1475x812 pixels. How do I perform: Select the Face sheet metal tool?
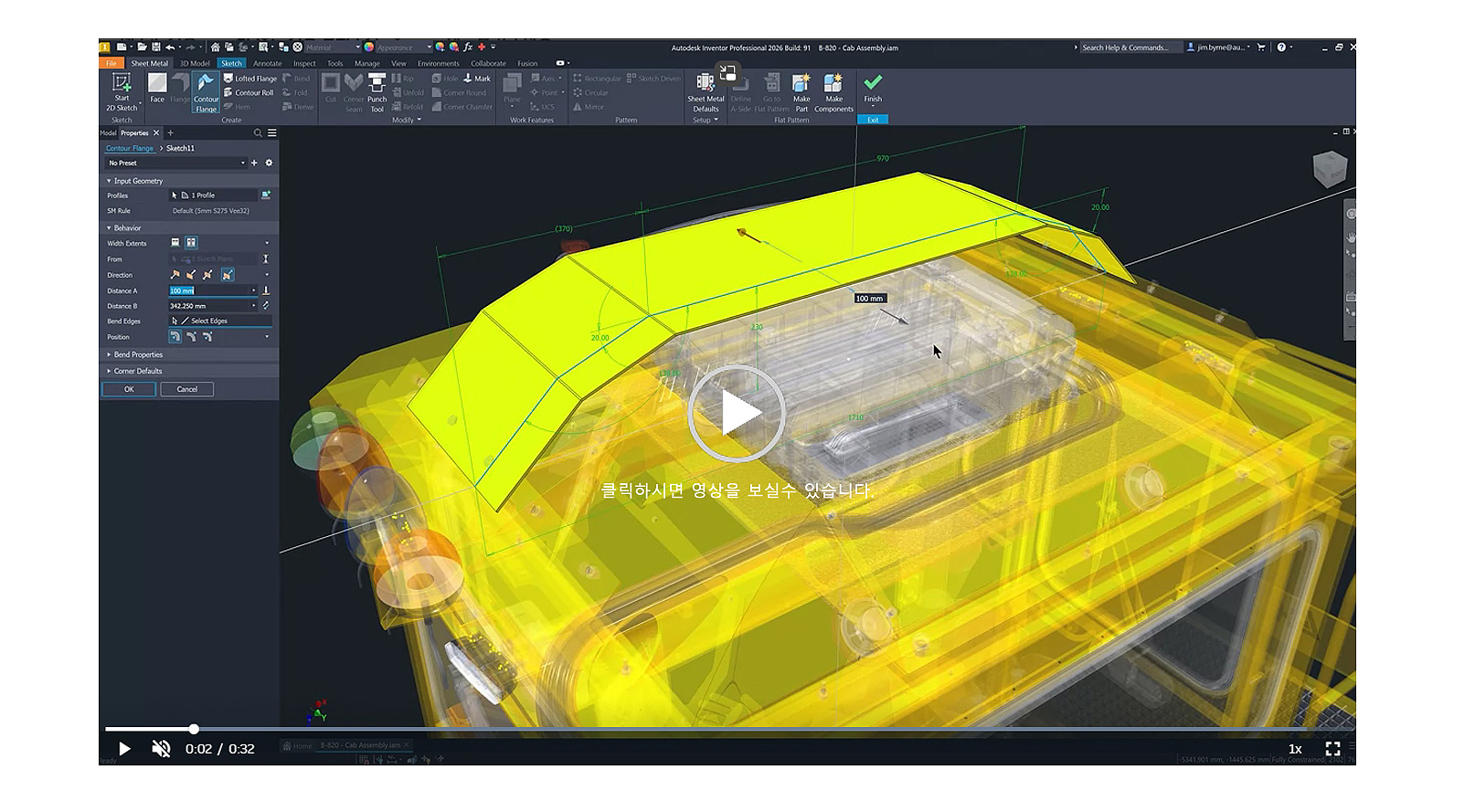[x=157, y=88]
